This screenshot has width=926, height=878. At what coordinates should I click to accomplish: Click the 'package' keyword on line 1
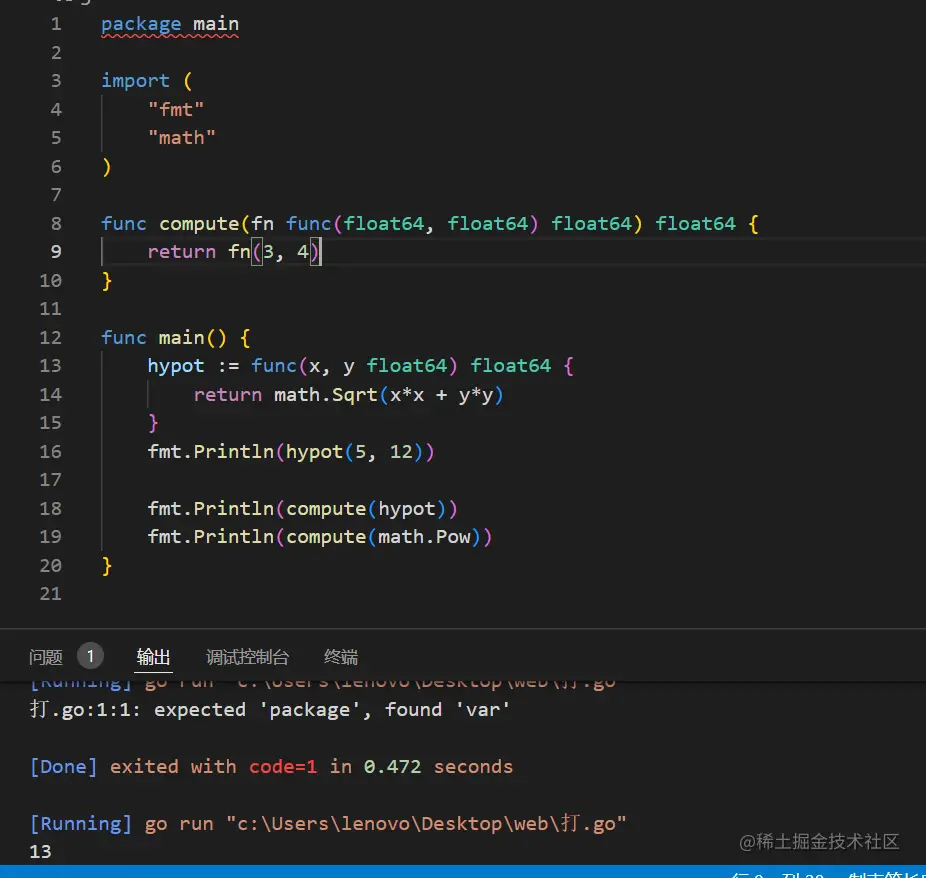141,24
